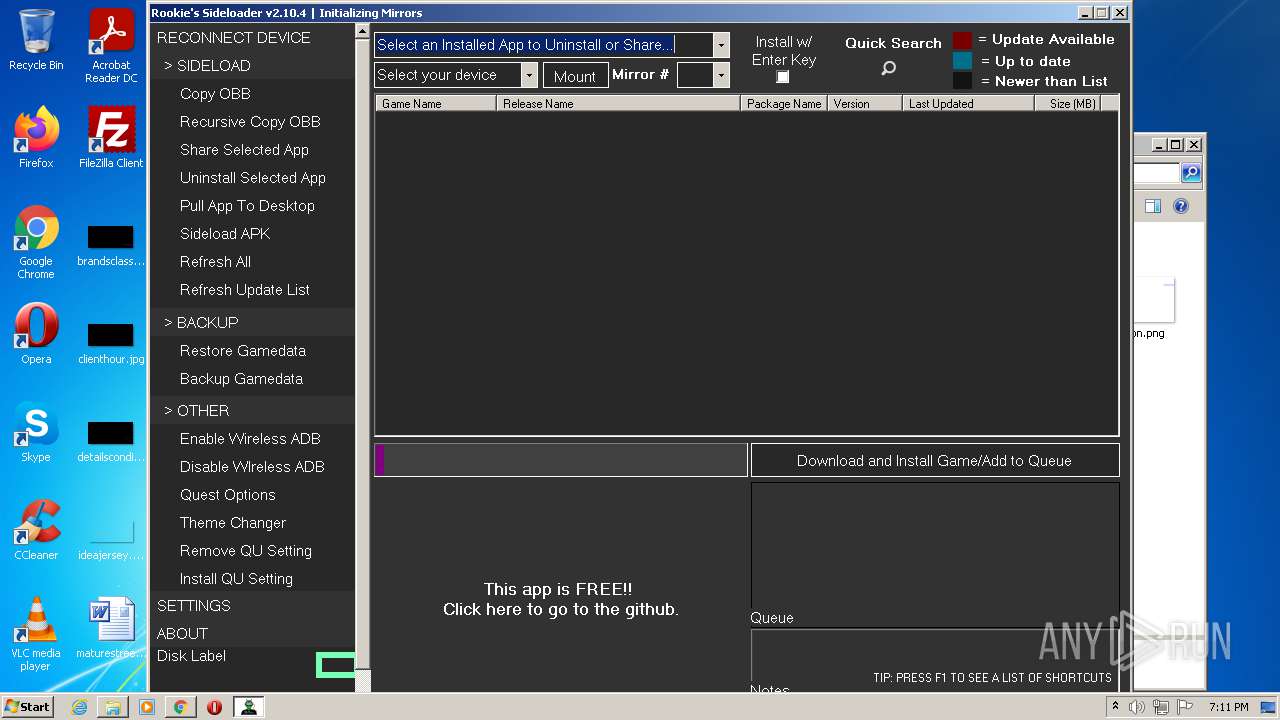Select the brandsclass desktop file
This screenshot has width=1280, height=720.
[x=111, y=246]
